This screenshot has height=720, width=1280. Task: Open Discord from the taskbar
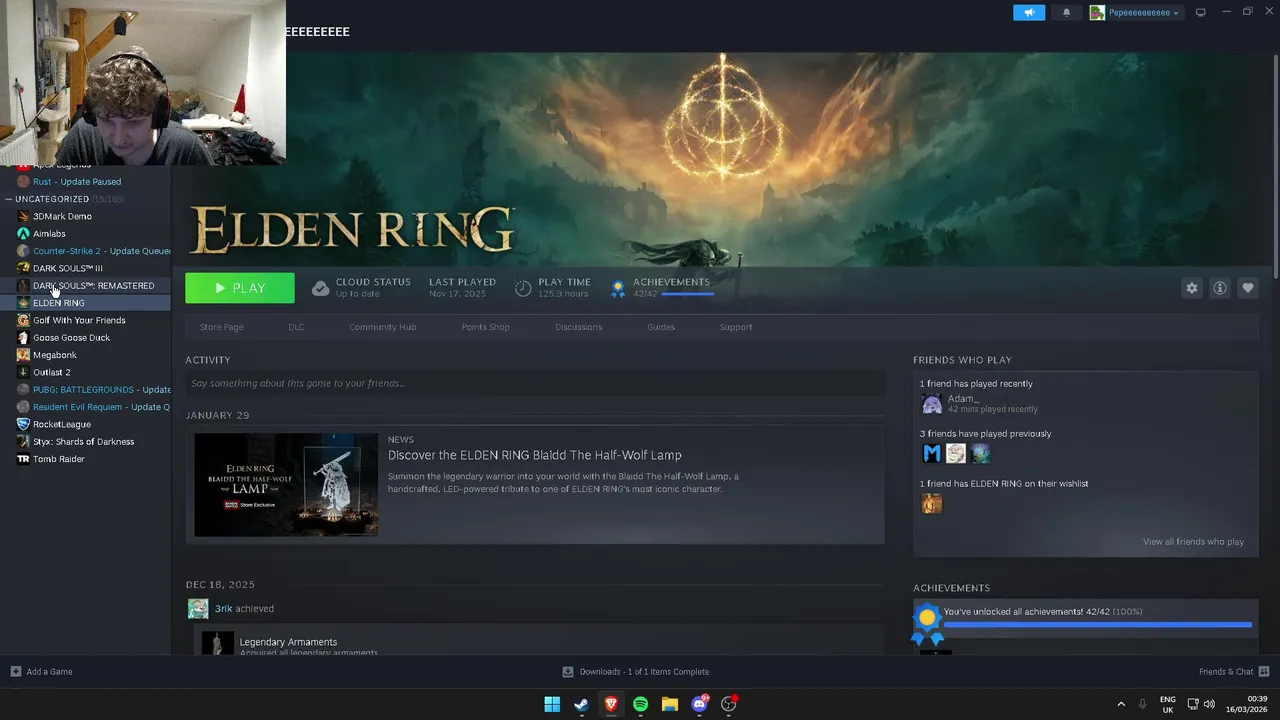[700, 704]
